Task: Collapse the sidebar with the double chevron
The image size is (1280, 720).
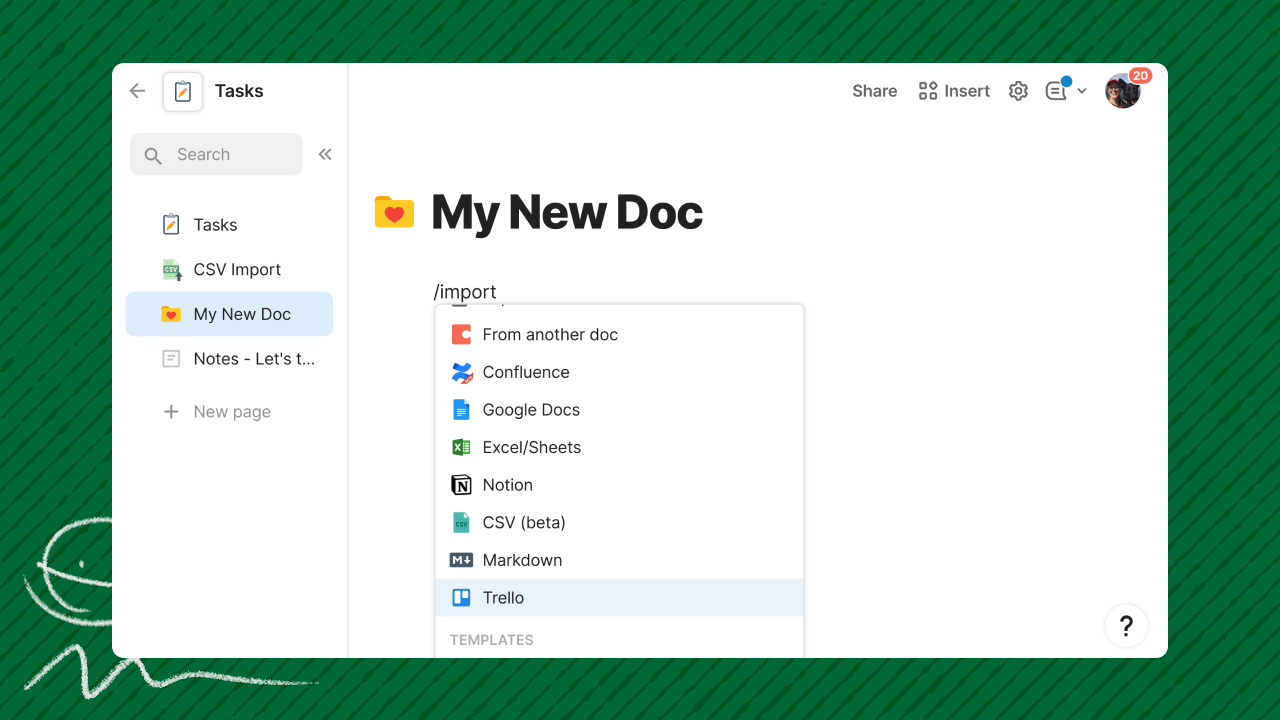Action: (x=325, y=154)
